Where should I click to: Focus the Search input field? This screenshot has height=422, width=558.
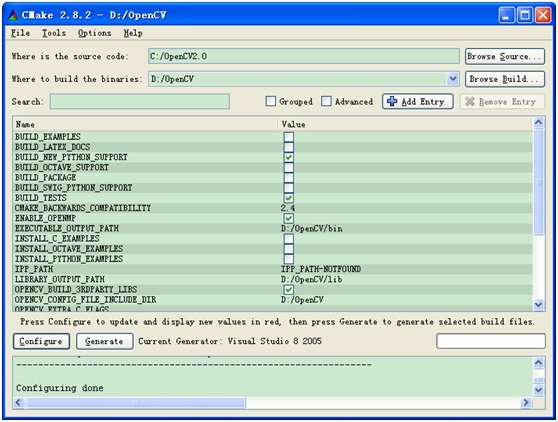click(140, 101)
